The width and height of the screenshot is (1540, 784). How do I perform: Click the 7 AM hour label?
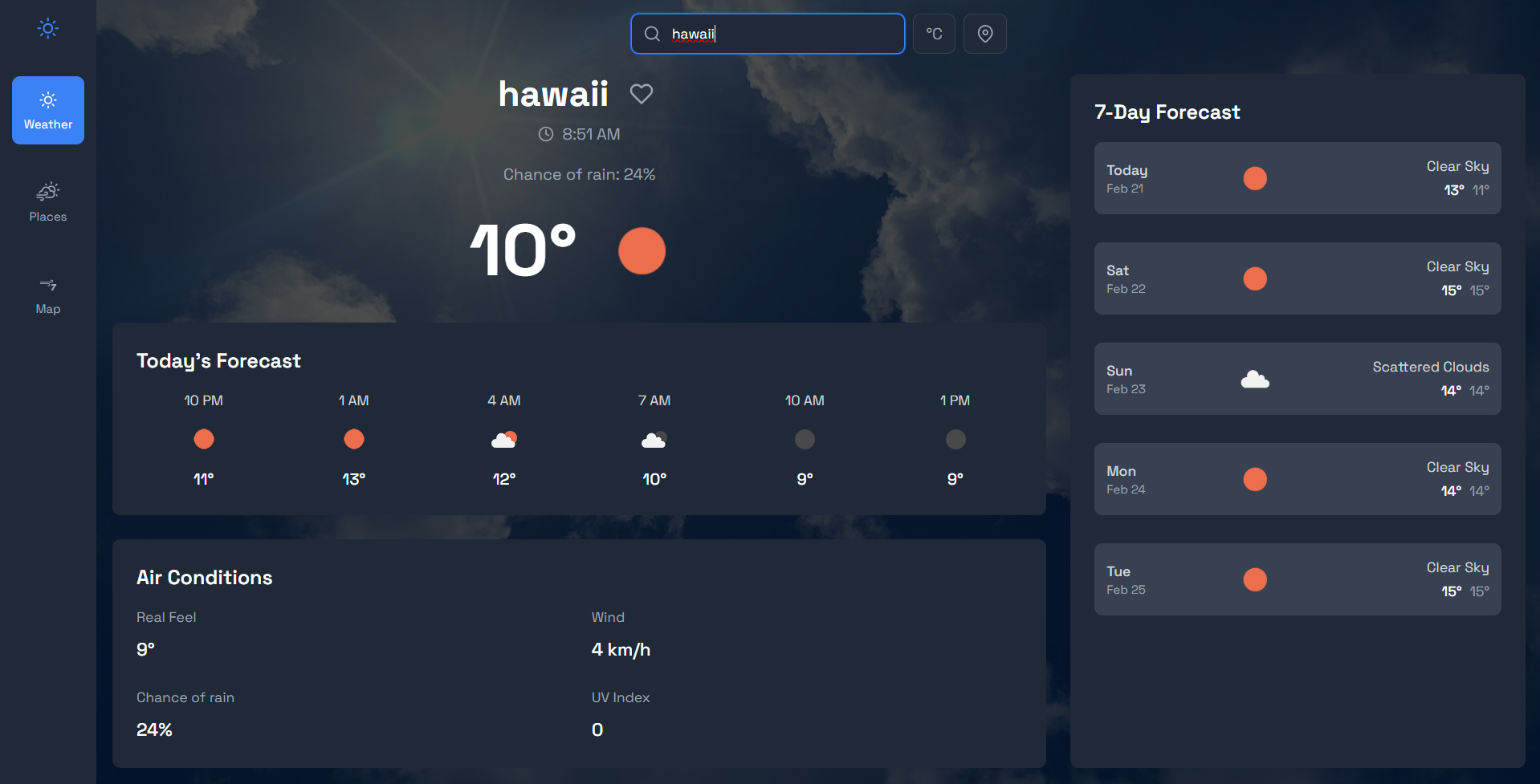point(654,400)
